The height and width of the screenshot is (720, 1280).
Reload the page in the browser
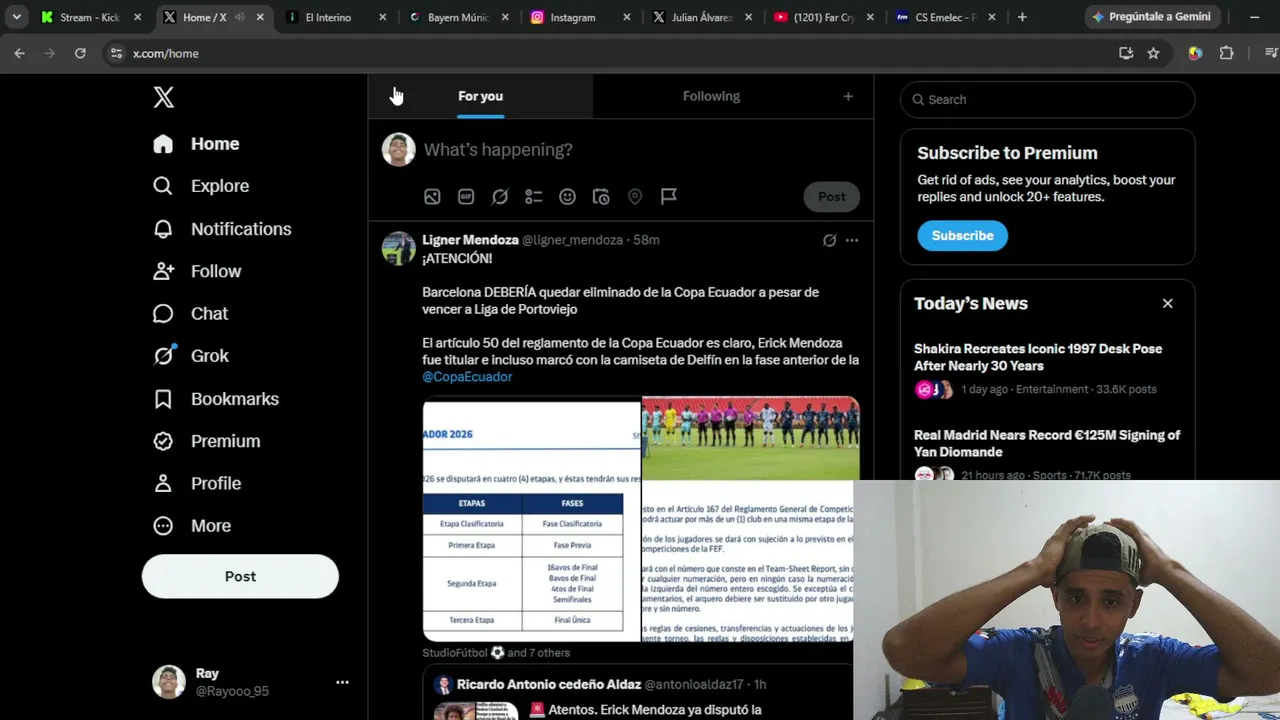coord(80,53)
